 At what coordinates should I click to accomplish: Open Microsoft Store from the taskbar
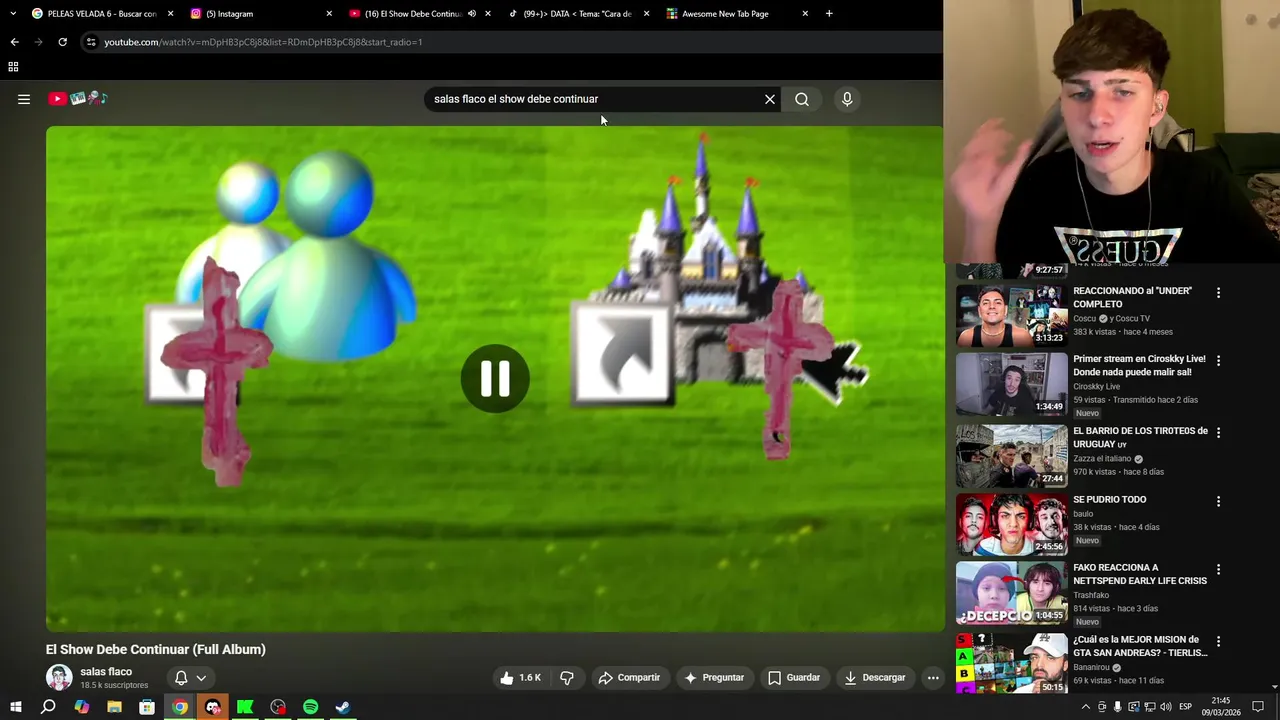pyautogui.click(x=147, y=707)
